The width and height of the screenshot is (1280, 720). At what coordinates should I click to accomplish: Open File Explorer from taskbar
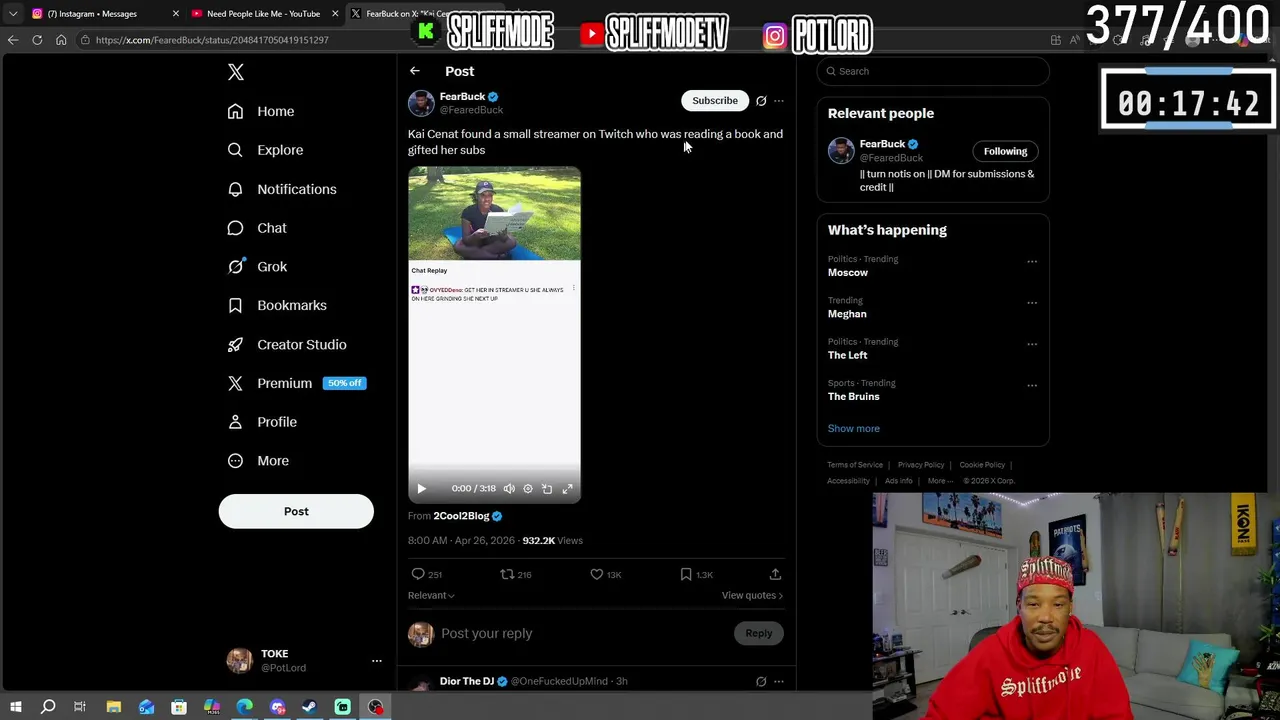(x=114, y=707)
